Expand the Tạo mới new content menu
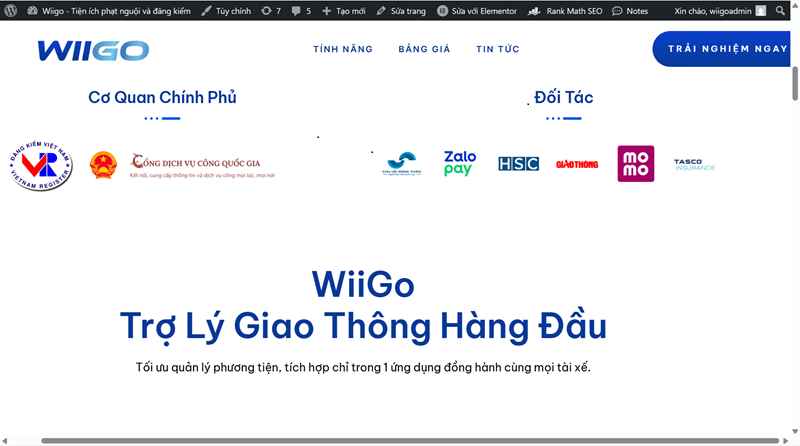The image size is (800, 446). [344, 10]
